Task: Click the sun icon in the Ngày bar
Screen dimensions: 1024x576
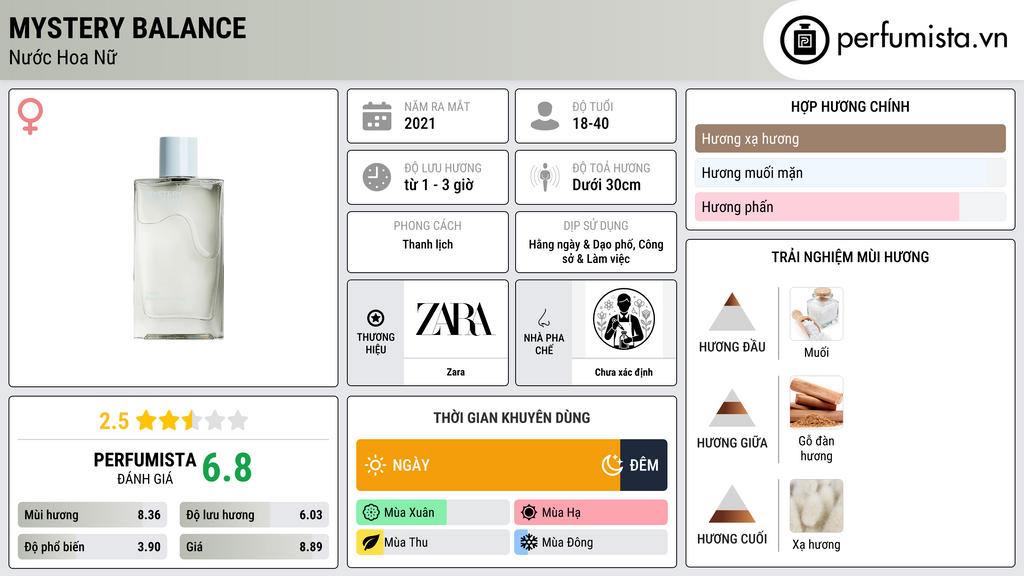Action: pyautogui.click(x=375, y=465)
